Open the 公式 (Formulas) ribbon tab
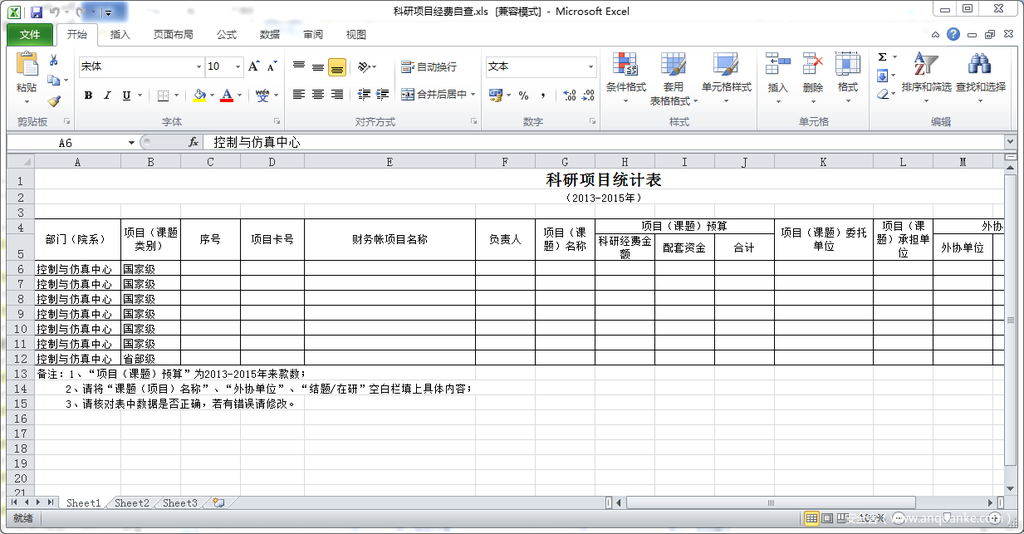 226,34
